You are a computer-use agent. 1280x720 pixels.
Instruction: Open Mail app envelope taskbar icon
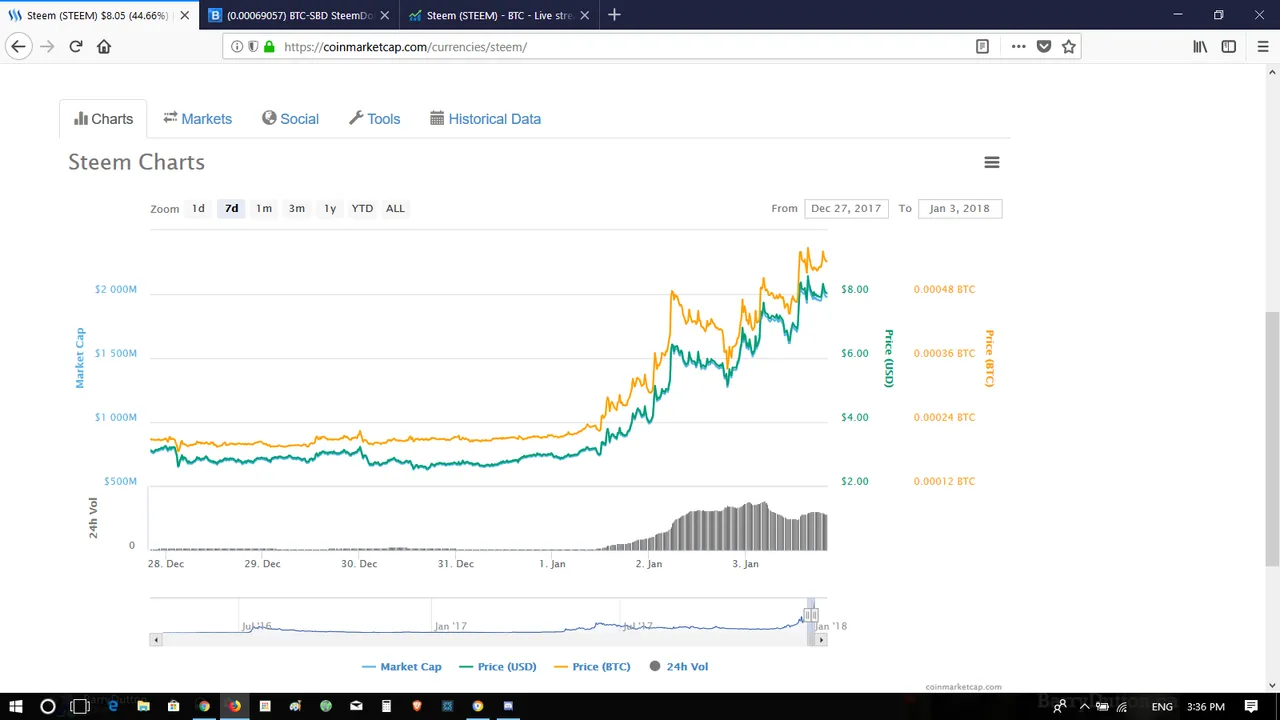(x=356, y=706)
